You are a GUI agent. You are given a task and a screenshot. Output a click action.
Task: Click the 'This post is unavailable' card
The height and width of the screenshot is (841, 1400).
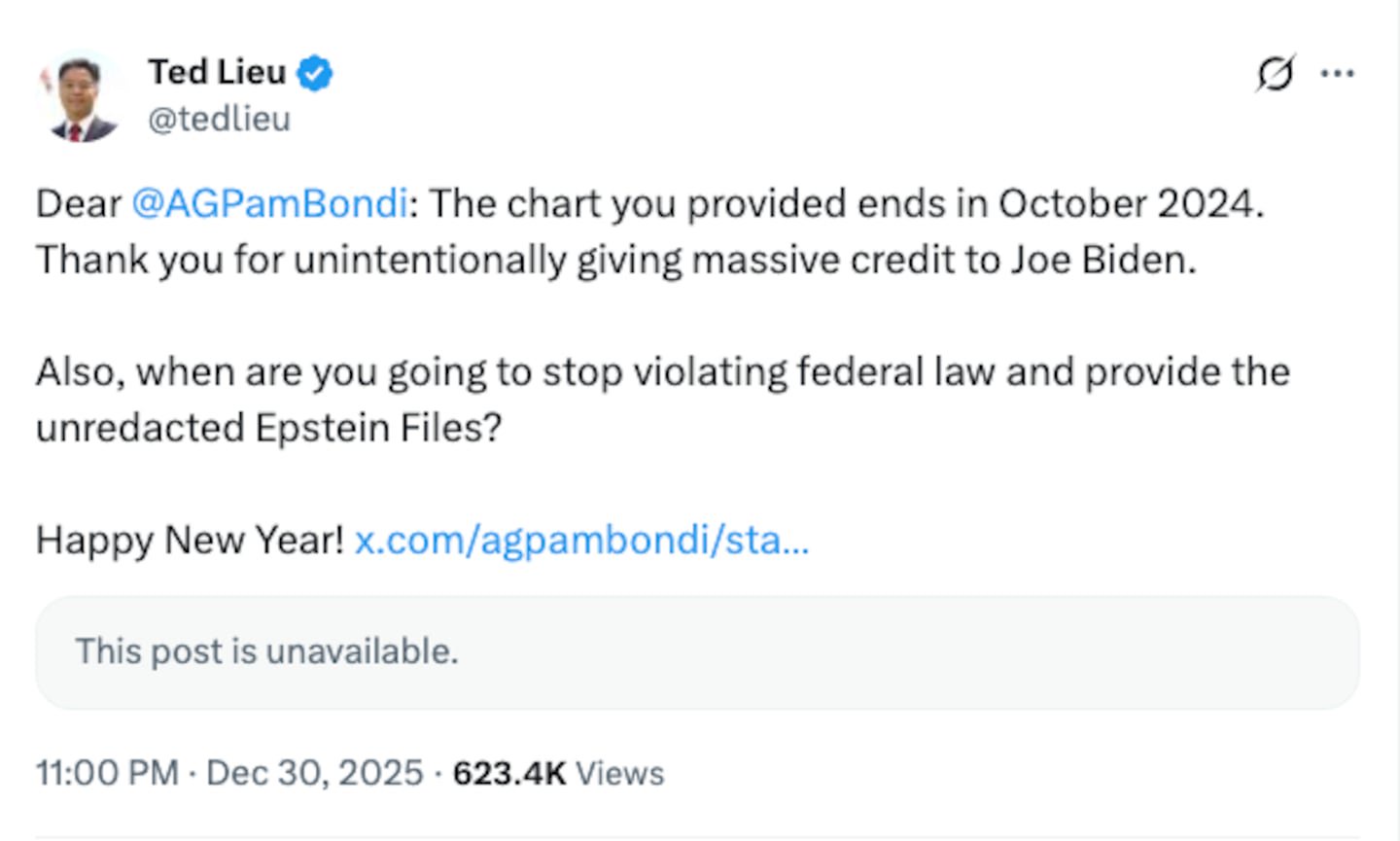(697, 651)
